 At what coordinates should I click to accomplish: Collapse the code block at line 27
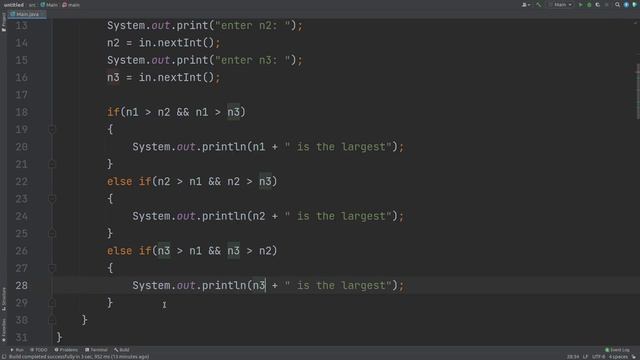click(52, 268)
